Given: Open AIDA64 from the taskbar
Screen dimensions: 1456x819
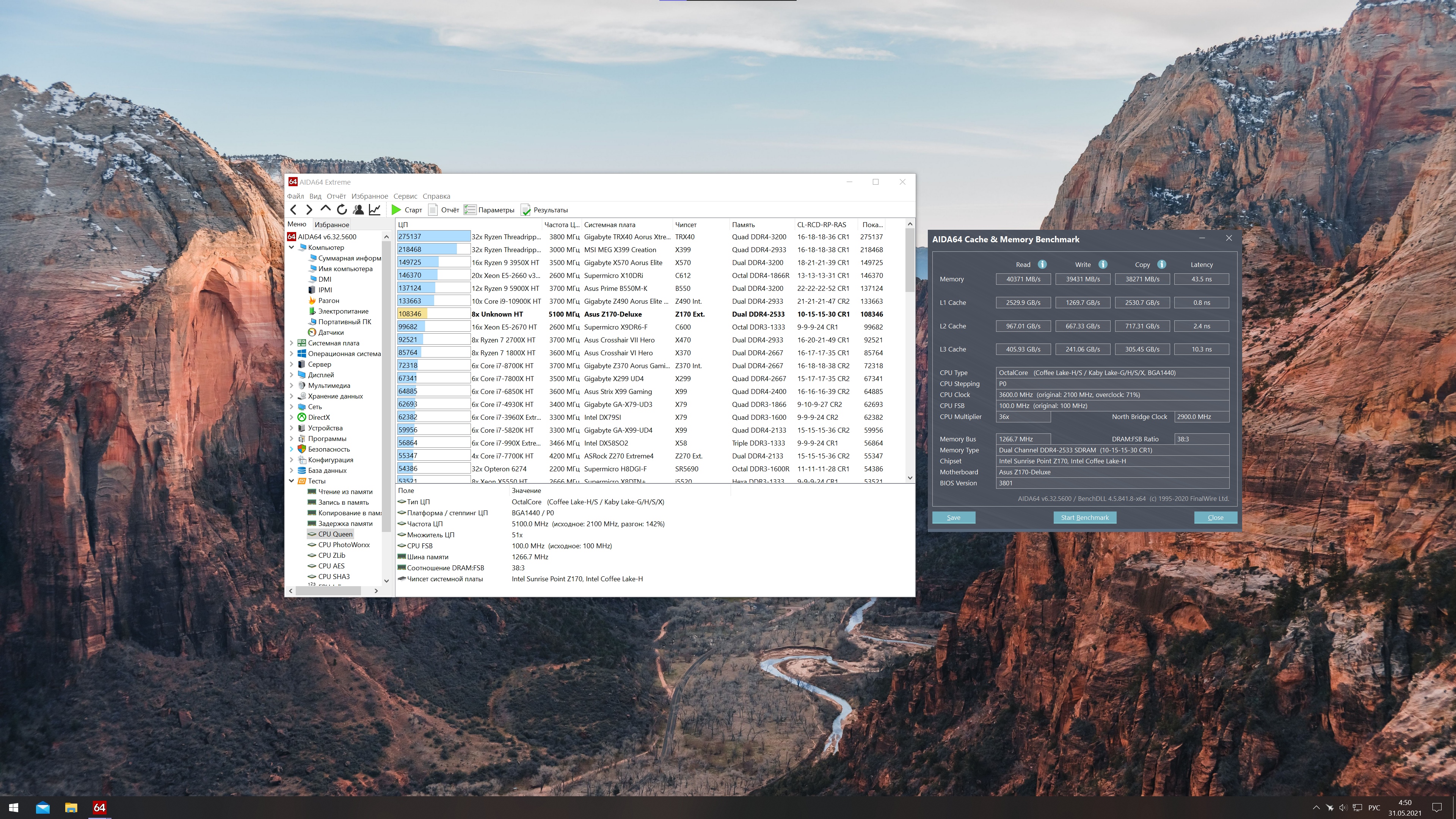Looking at the screenshot, I should click(99, 808).
